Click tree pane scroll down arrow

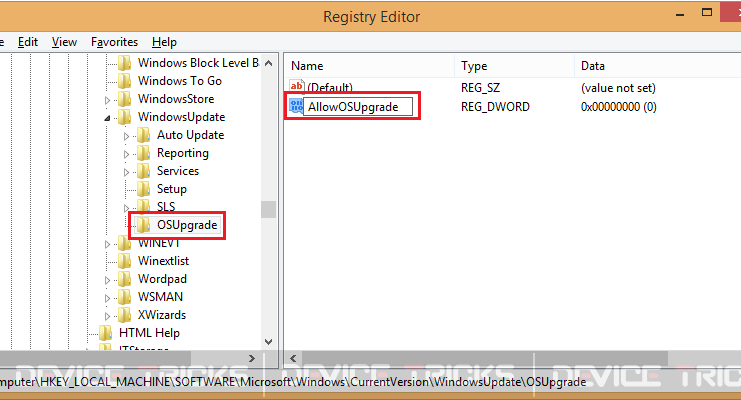pyautogui.click(x=268, y=341)
